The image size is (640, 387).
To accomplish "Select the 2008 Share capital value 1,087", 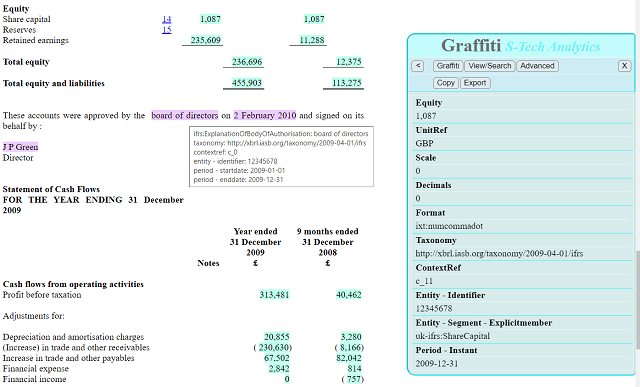I will pyautogui.click(x=314, y=19).
